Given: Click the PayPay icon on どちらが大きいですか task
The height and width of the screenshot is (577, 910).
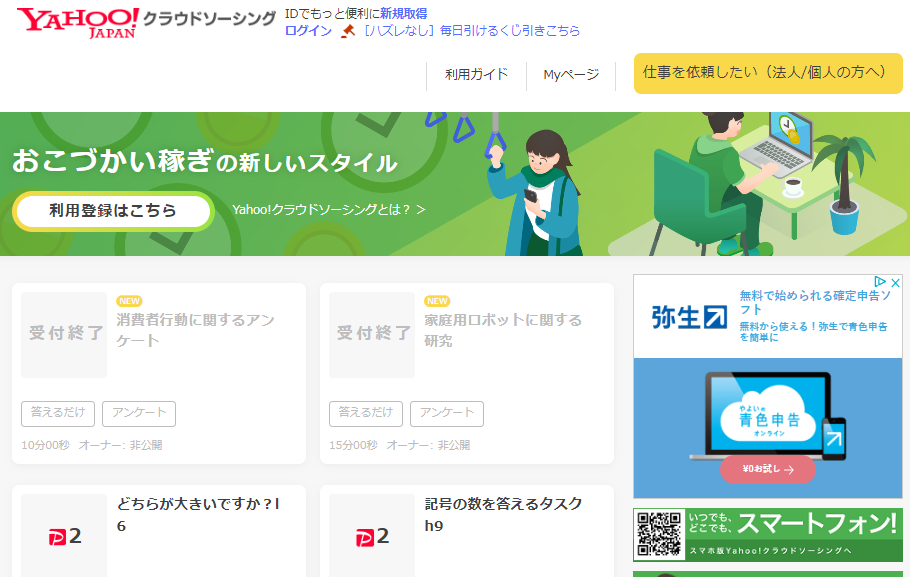Looking at the screenshot, I should (64, 537).
